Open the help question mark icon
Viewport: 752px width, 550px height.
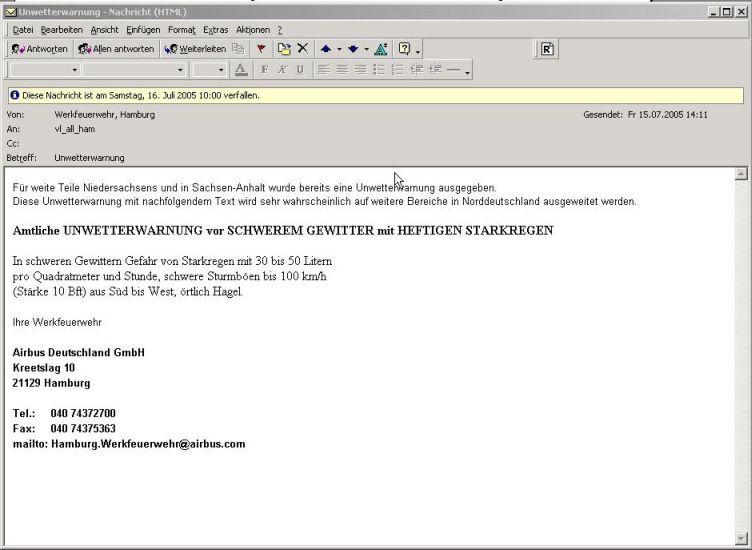coord(404,49)
